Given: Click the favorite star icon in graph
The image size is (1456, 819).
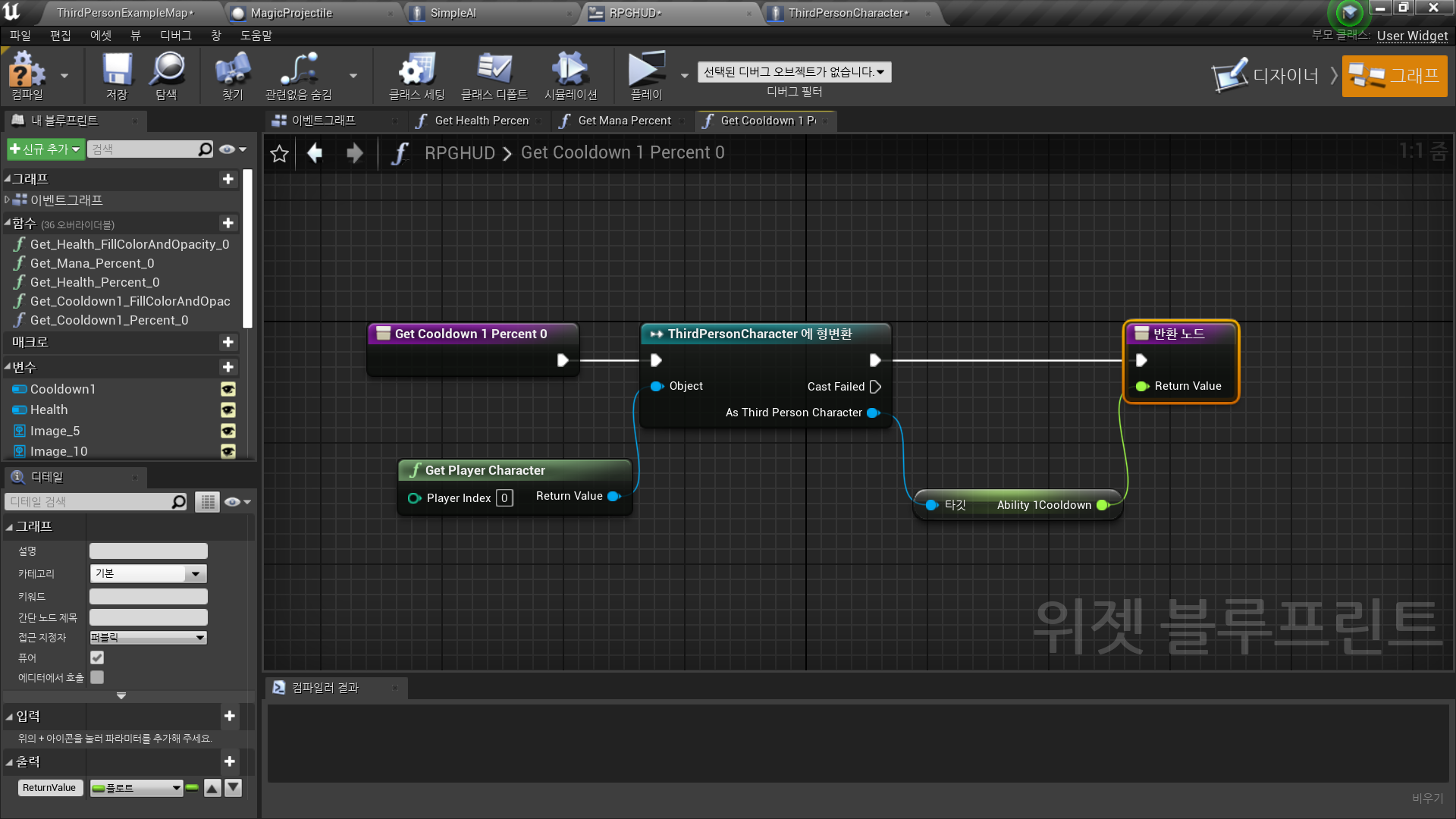Looking at the screenshot, I should 279,154.
